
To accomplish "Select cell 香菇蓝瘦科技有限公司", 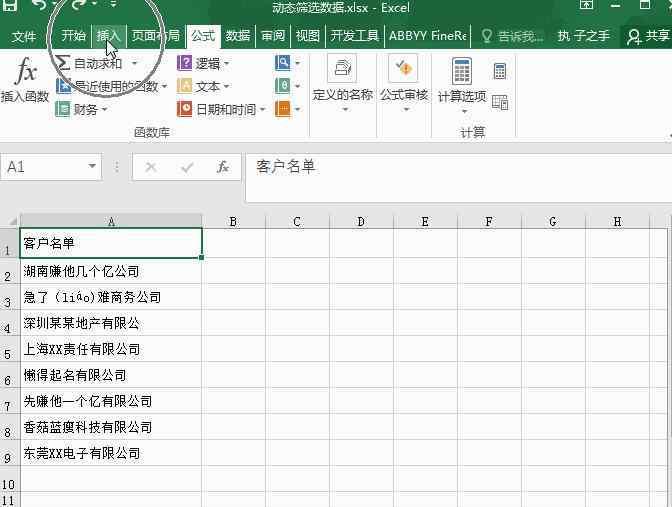I will click(111, 427).
